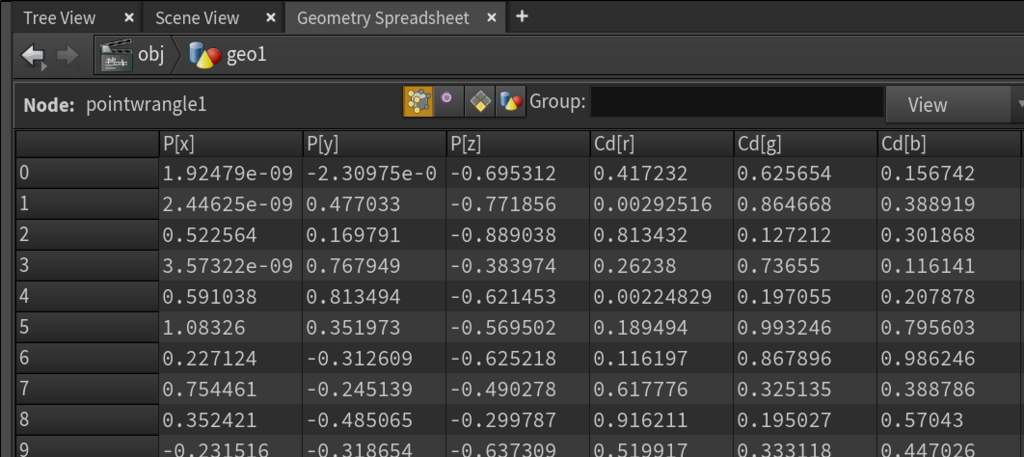Click cell value -0.312609
This screenshot has width=1024, height=457.
pos(359,358)
